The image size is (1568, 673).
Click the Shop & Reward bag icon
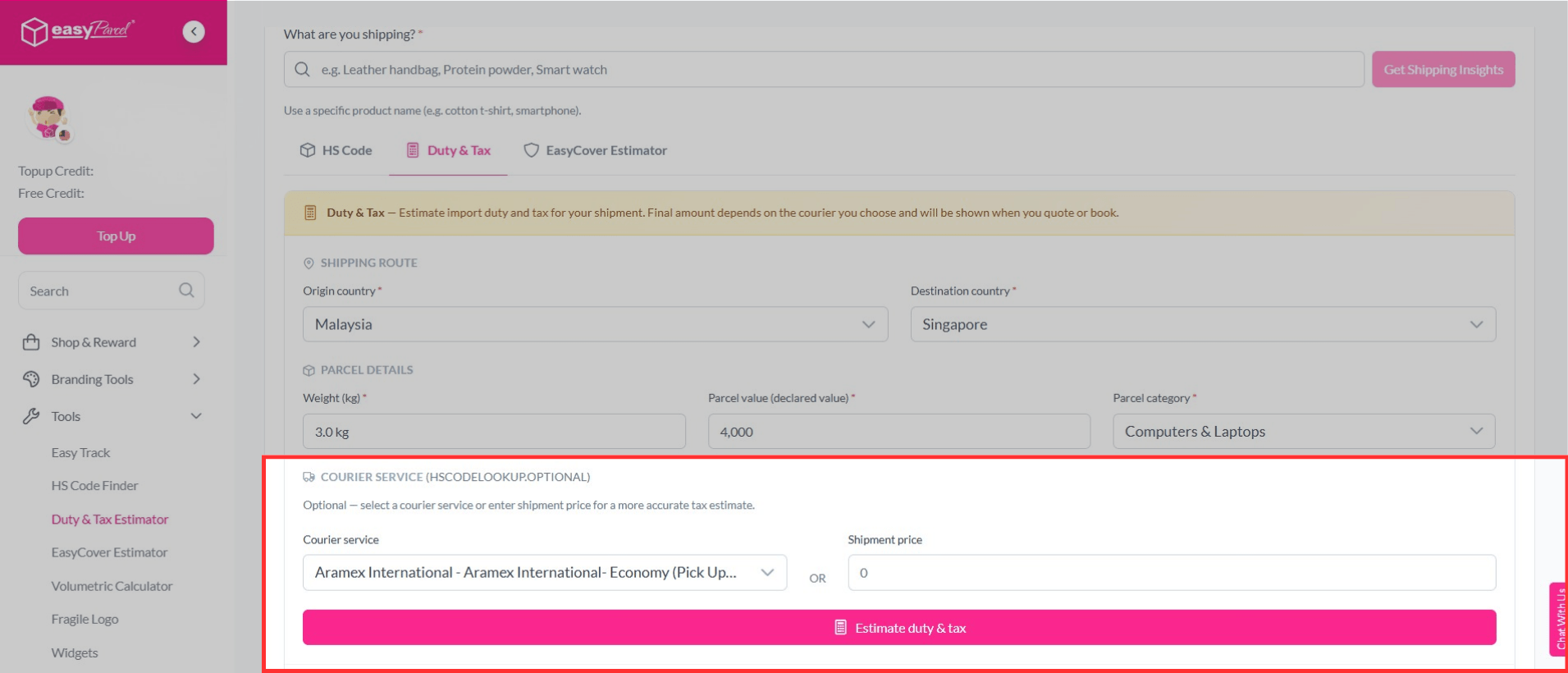(31, 342)
